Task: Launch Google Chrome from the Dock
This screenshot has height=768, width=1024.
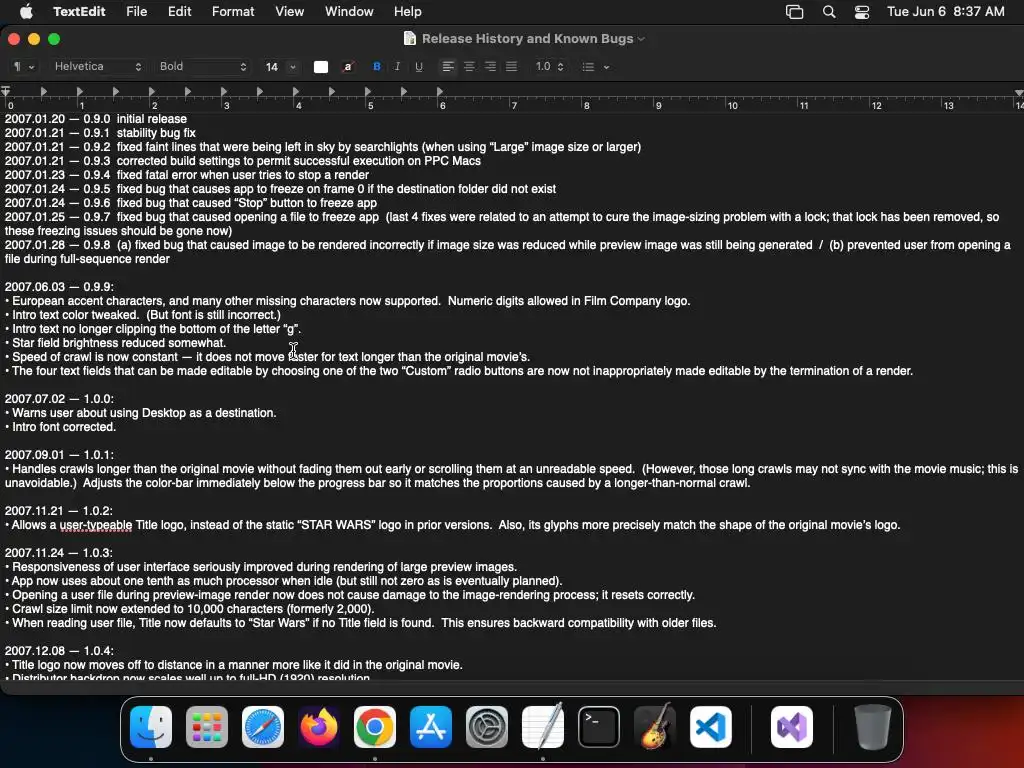Action: (375, 727)
